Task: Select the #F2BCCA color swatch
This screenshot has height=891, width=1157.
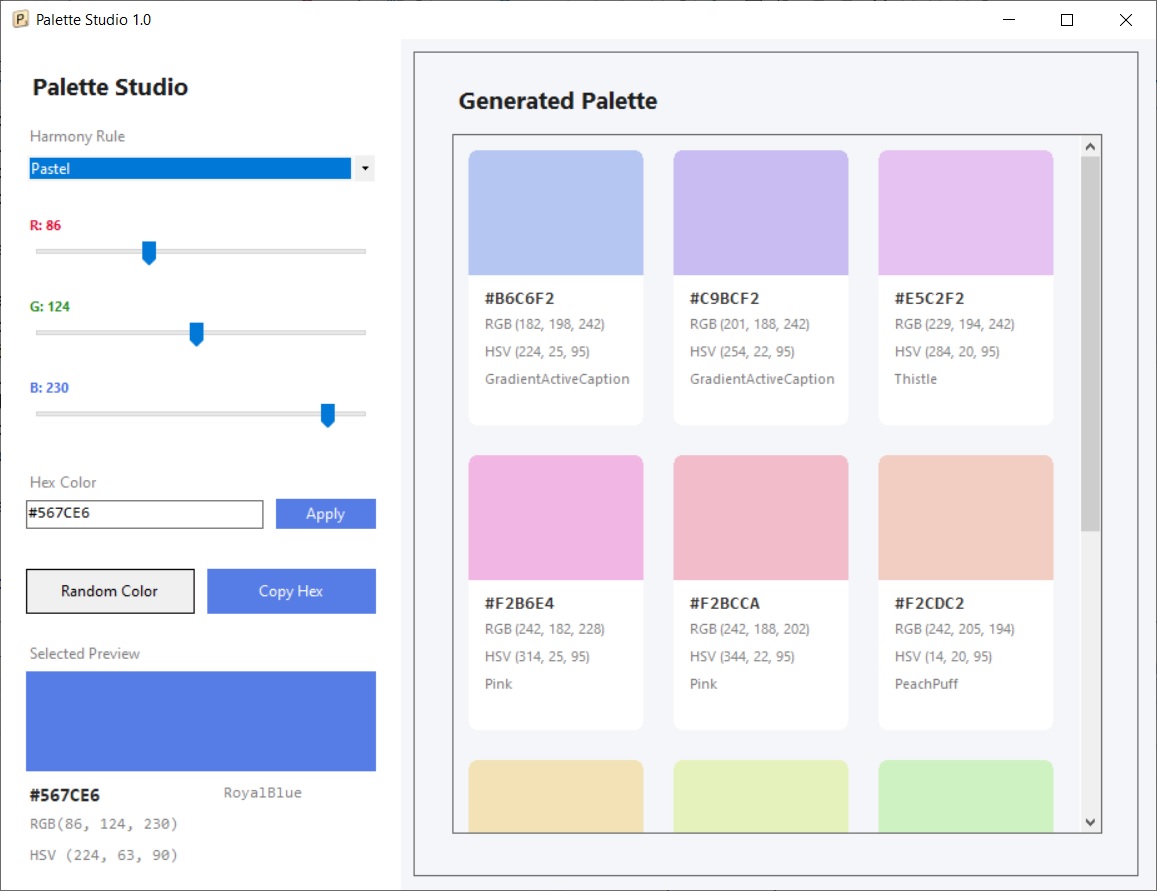Action: point(761,517)
